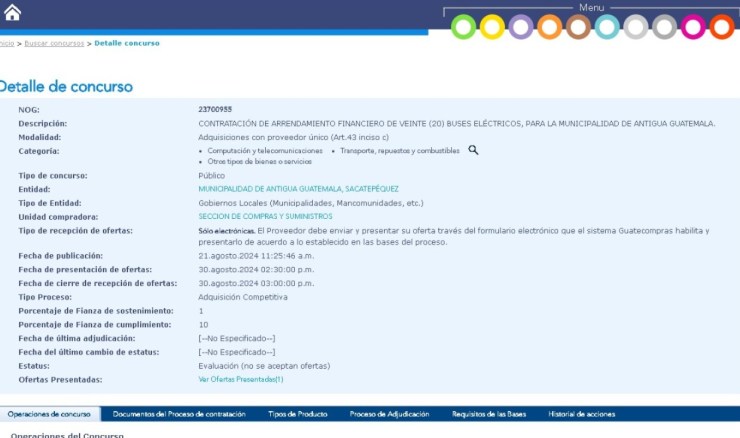The height and width of the screenshot is (438, 740).
Task: Click the Público concurso type value
Action: pos(211,176)
